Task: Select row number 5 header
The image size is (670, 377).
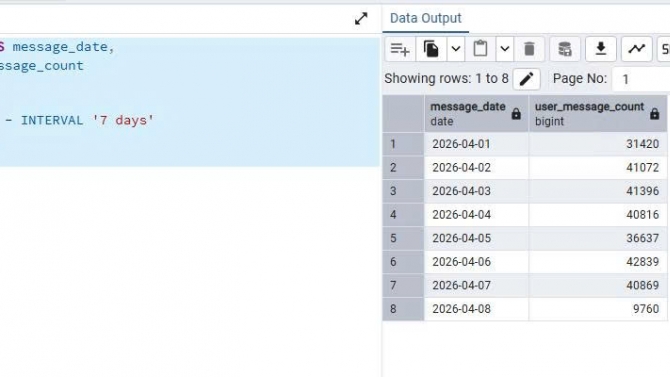Action: click(x=403, y=238)
